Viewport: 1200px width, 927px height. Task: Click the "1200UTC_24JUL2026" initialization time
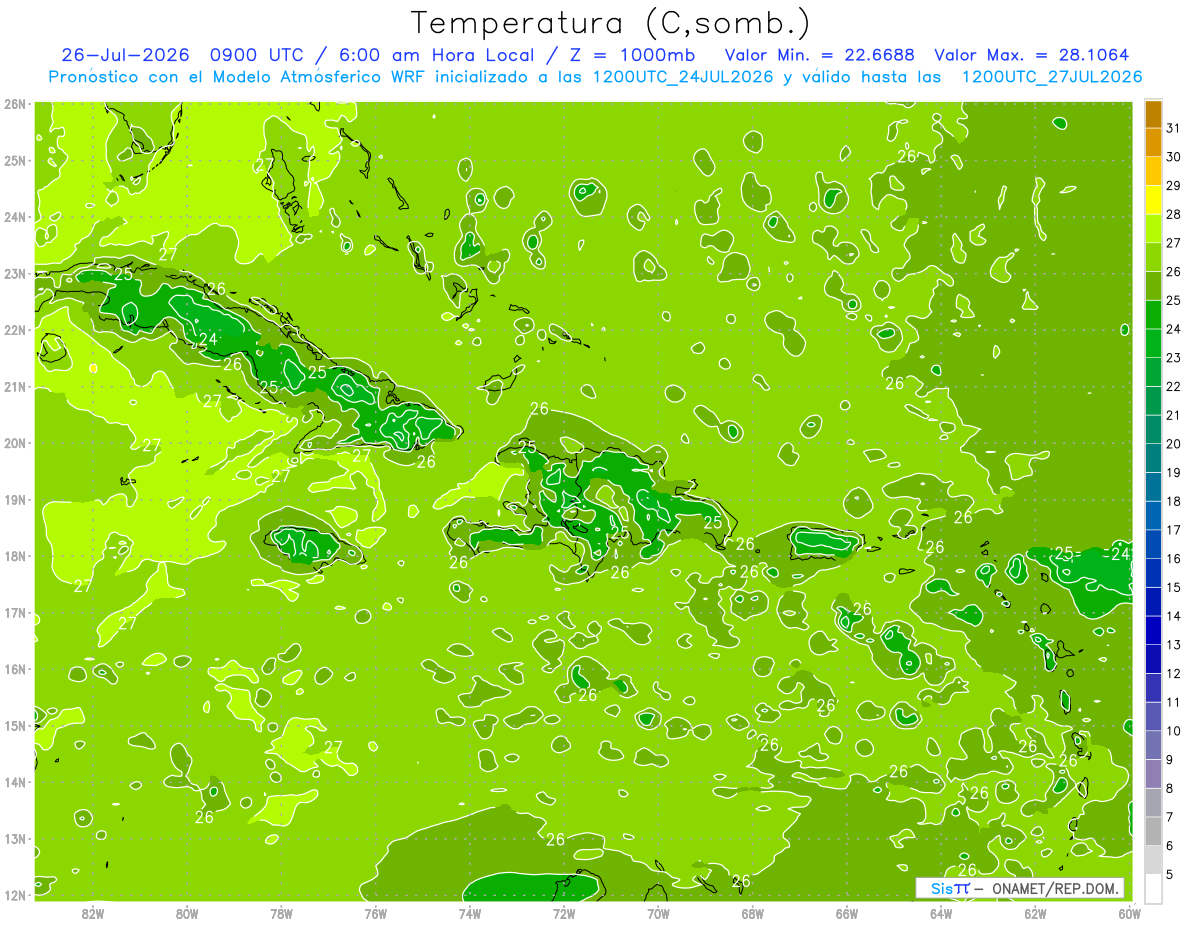point(683,77)
